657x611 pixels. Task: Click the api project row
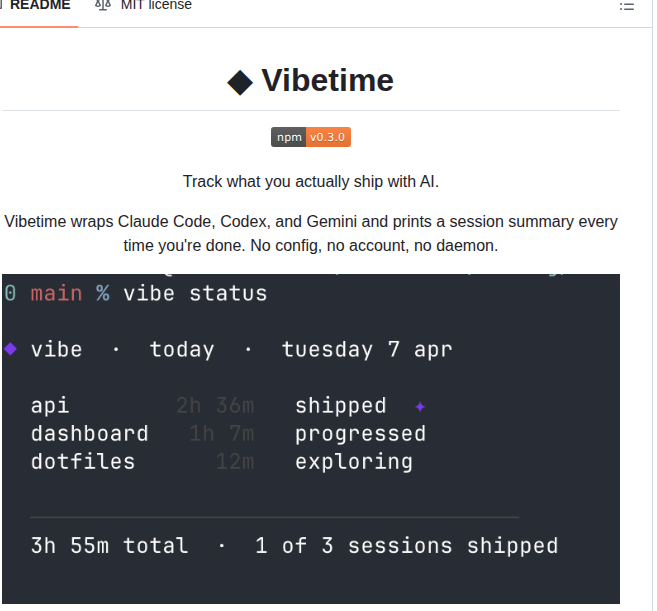[228, 406]
